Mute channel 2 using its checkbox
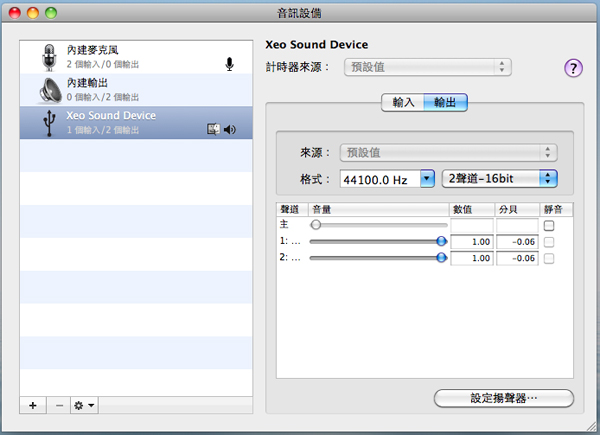 click(548, 258)
